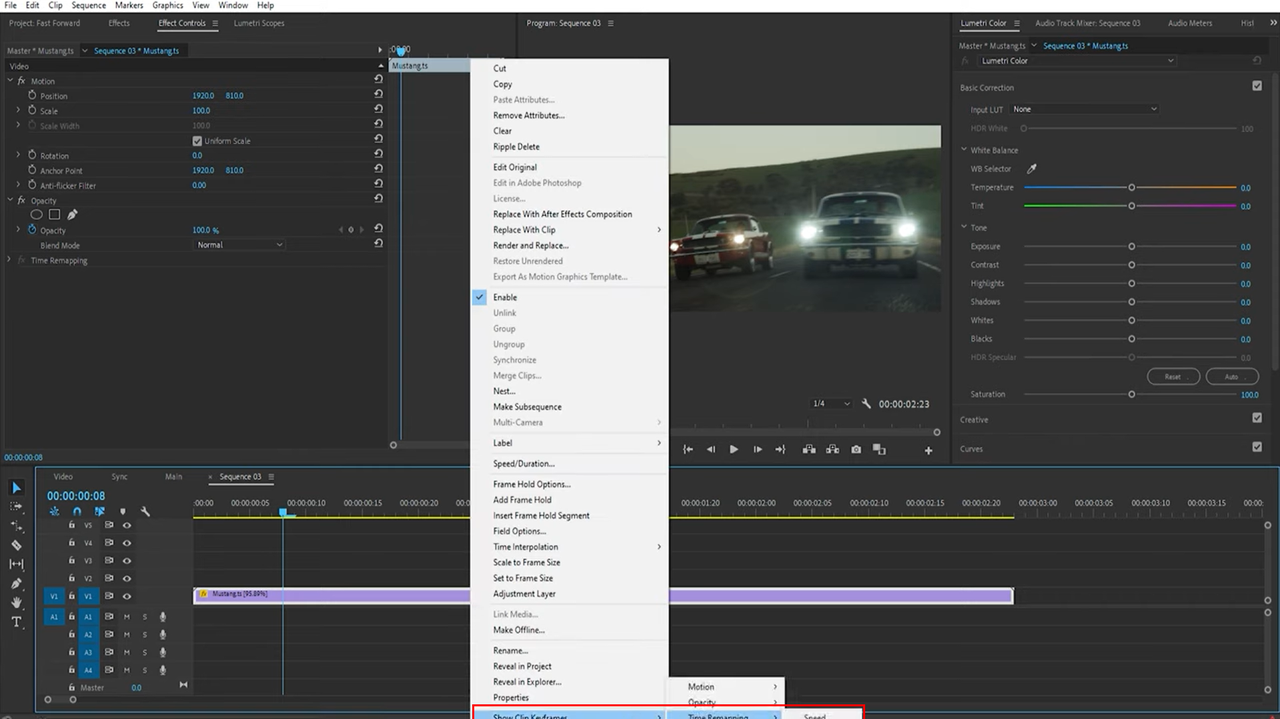The height and width of the screenshot is (719, 1280).
Task: Open the Program Monitor Button Editor plus
Action: pos(928,451)
